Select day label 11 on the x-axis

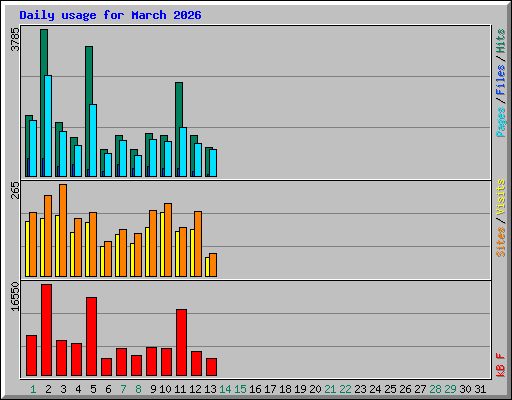click(x=180, y=389)
